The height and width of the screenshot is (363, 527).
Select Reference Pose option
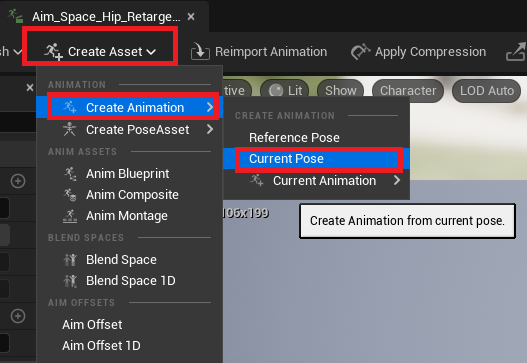pyautogui.click(x=316, y=137)
